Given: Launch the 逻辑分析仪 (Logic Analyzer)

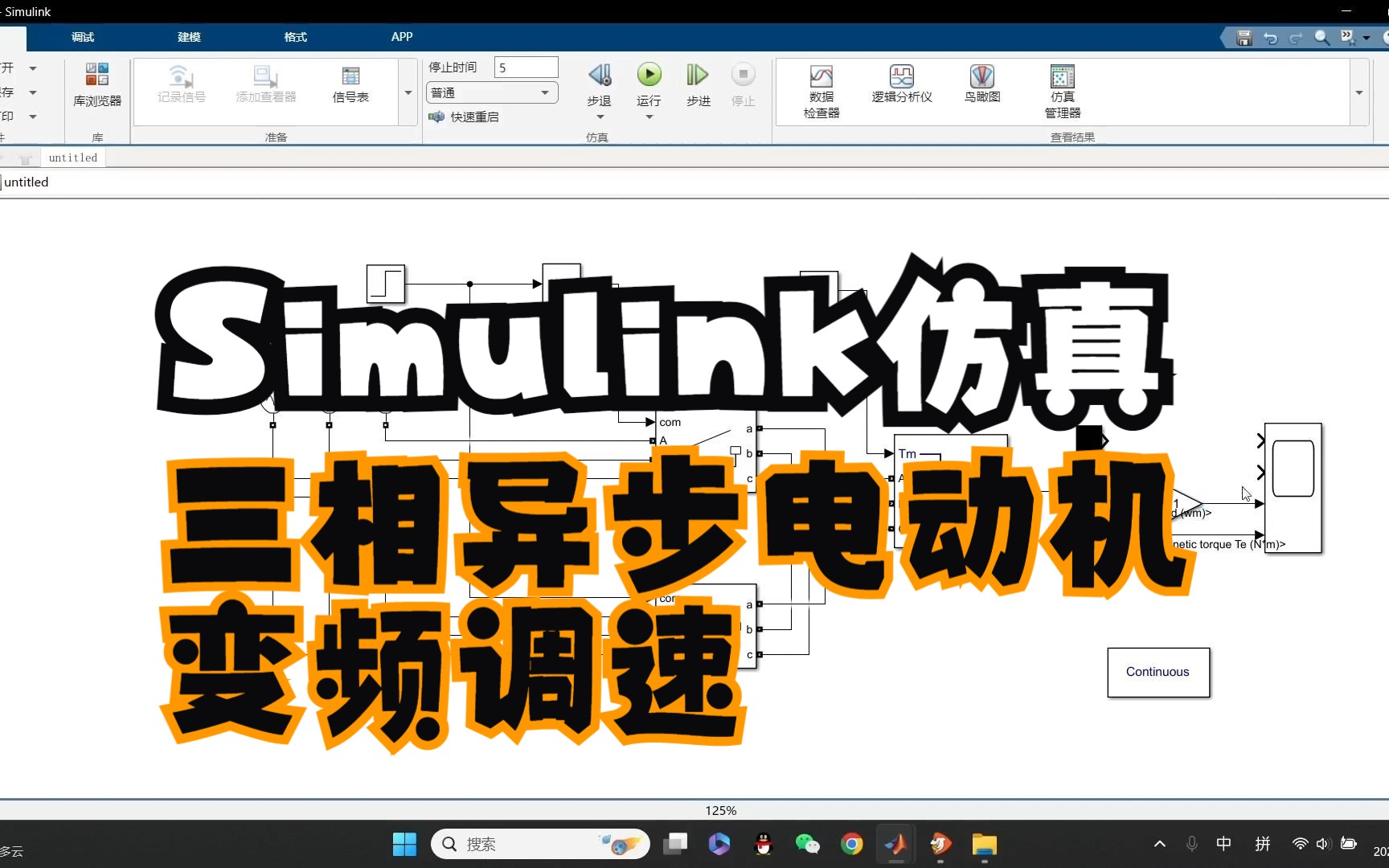Looking at the screenshot, I should (902, 84).
